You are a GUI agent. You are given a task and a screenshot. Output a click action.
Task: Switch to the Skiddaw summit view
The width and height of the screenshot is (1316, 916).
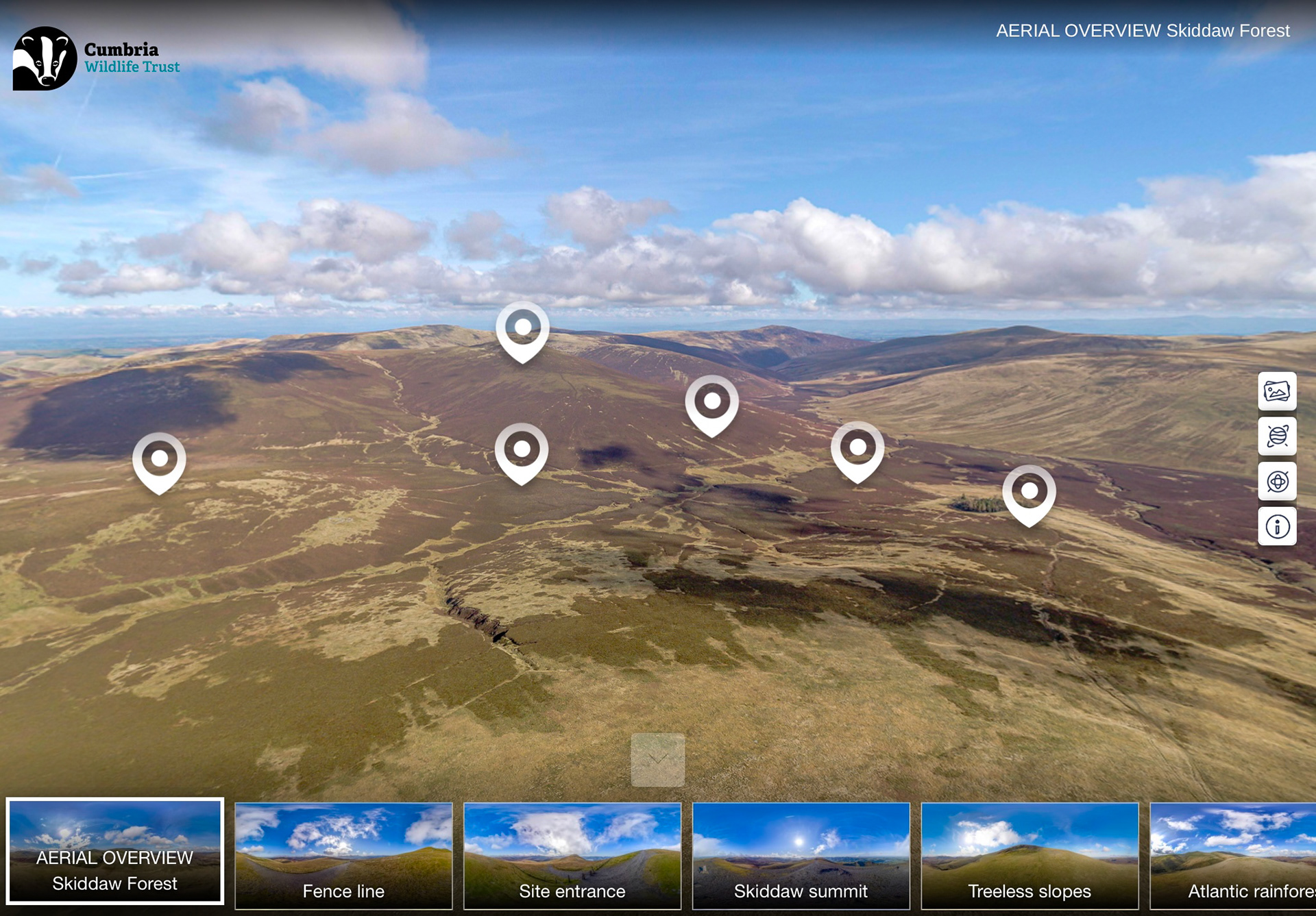801,856
